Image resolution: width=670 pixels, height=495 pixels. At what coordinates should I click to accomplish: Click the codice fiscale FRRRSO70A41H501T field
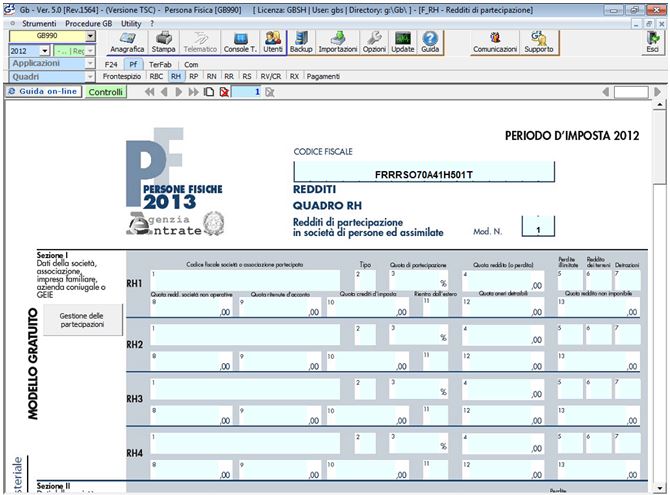pyautogui.click(x=424, y=172)
